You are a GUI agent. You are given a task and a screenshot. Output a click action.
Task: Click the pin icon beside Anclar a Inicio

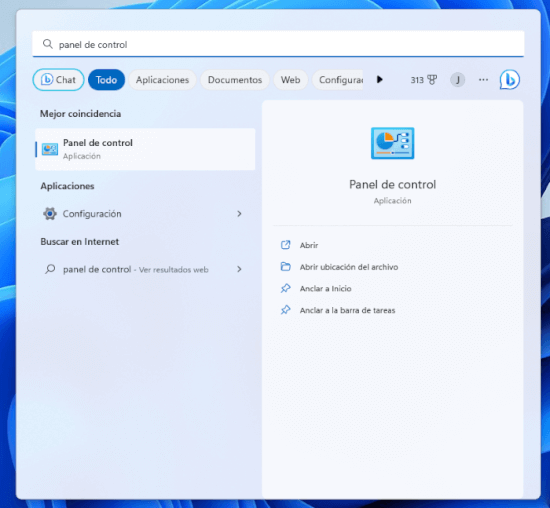286,288
